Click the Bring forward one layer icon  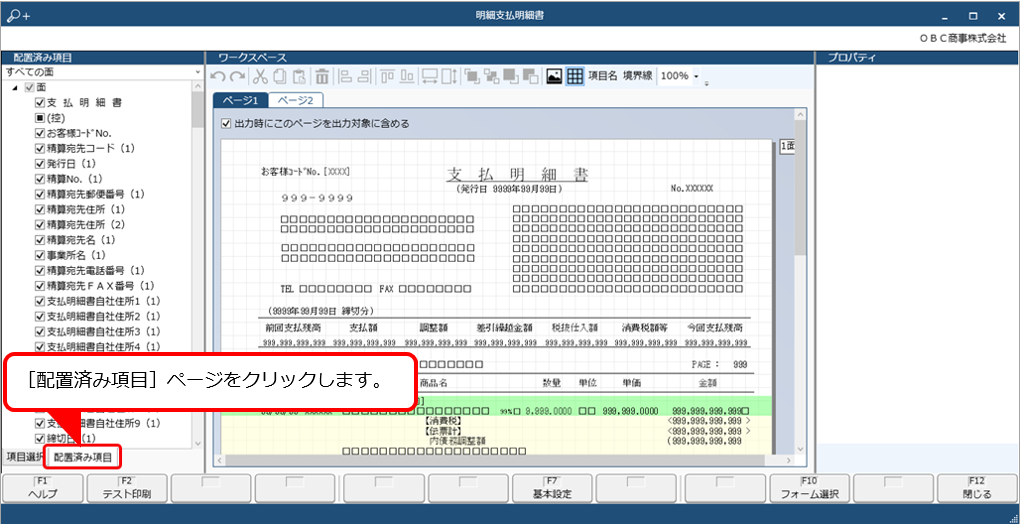[x=511, y=76]
